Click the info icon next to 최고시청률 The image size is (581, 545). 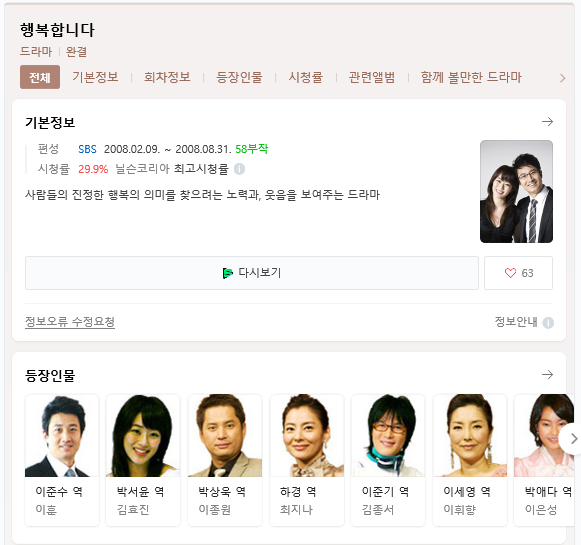click(x=239, y=169)
